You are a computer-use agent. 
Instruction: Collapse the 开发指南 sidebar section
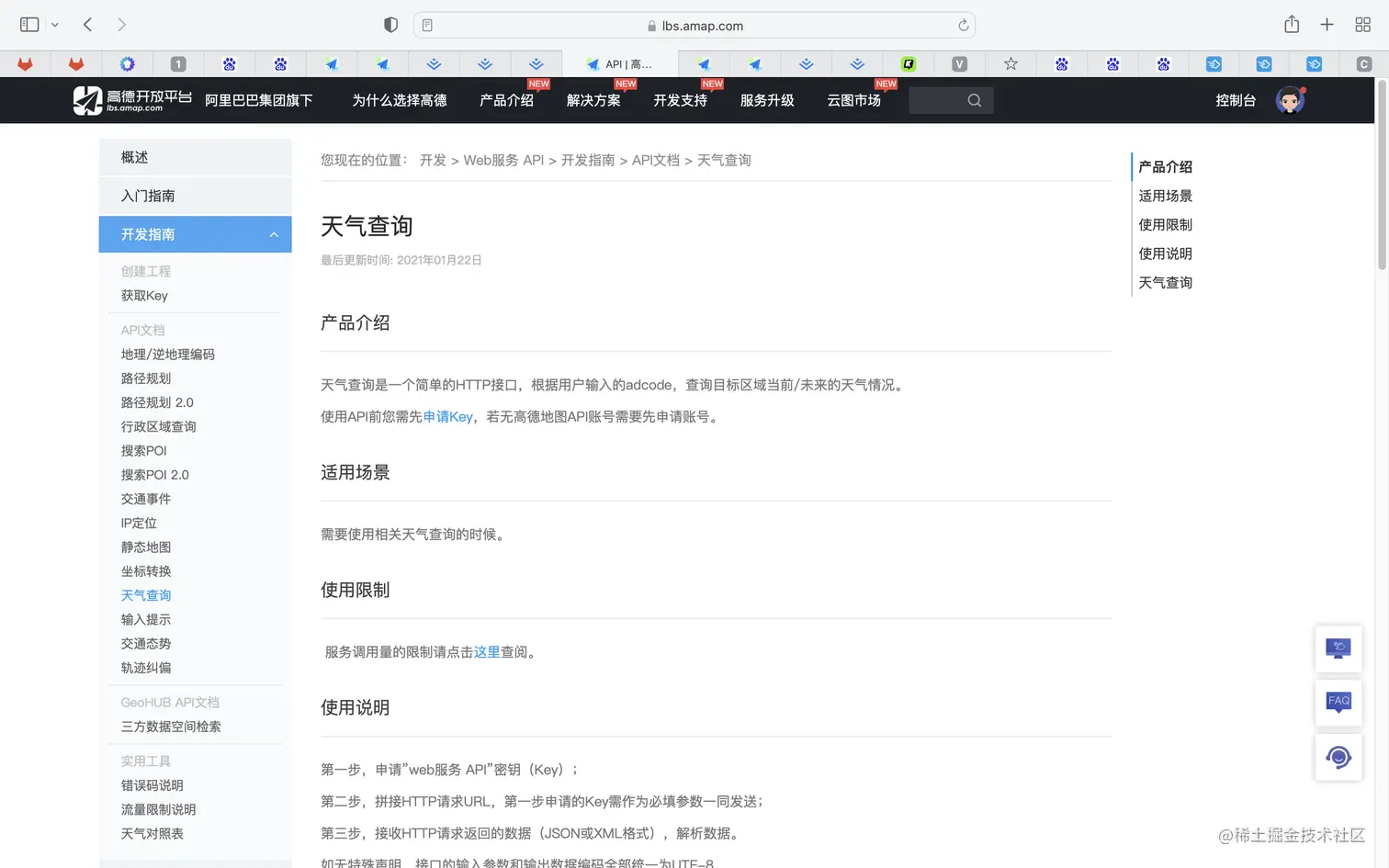(x=273, y=234)
